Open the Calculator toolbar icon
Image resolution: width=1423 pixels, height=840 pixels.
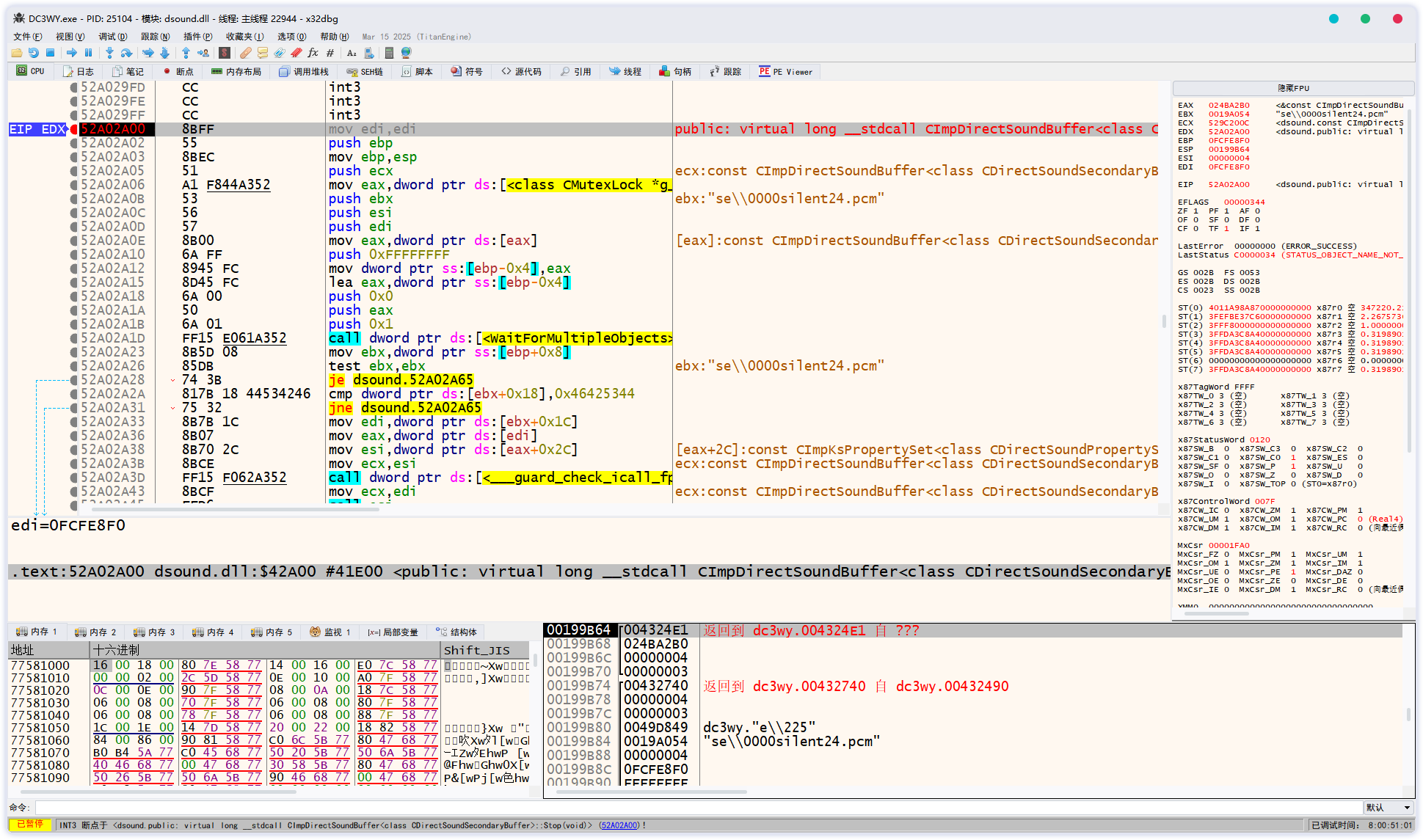(389, 53)
